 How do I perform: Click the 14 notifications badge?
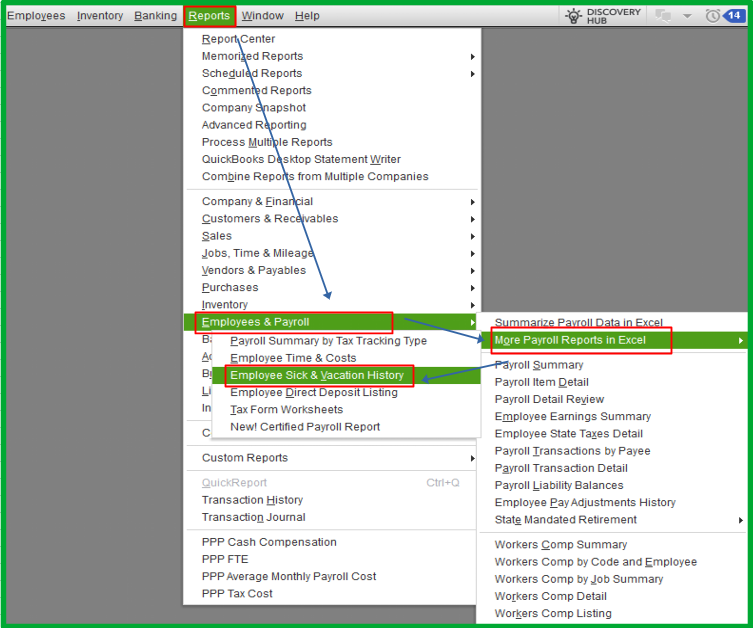click(x=734, y=15)
